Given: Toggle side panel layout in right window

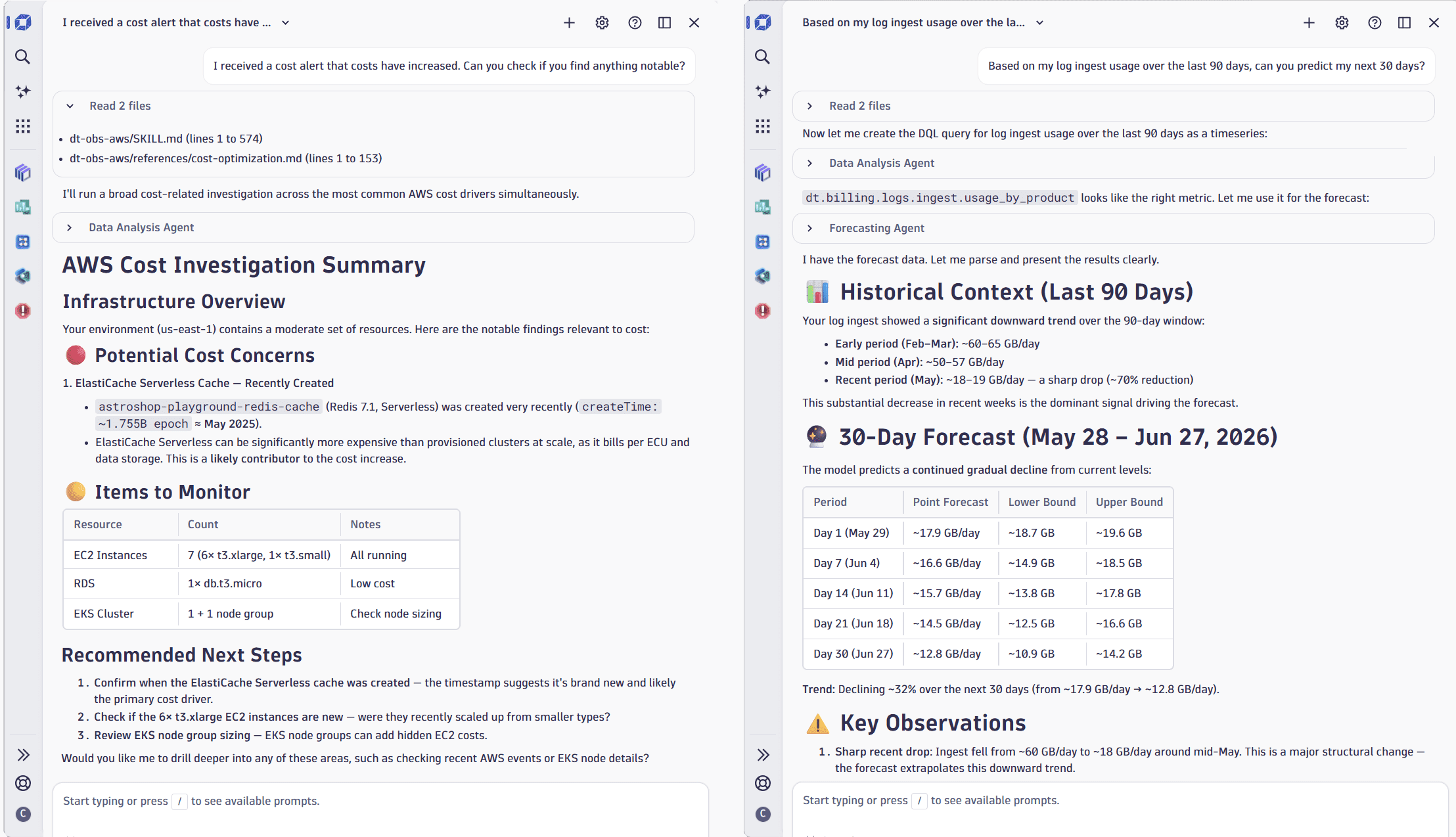Looking at the screenshot, I should pos(1404,22).
